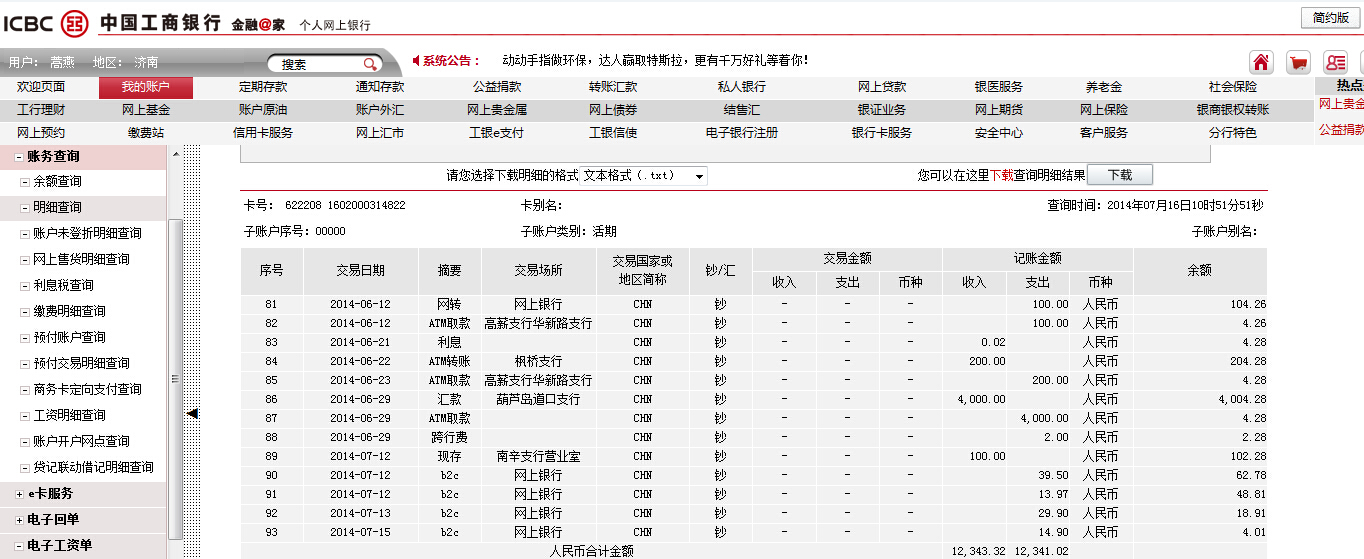
Task: Click the 交易日期 column header
Action: coord(360,270)
